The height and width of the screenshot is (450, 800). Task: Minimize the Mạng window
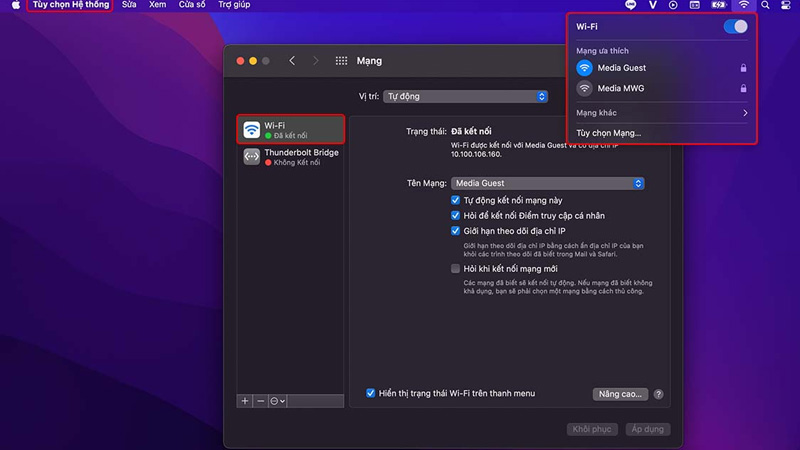tap(253, 61)
